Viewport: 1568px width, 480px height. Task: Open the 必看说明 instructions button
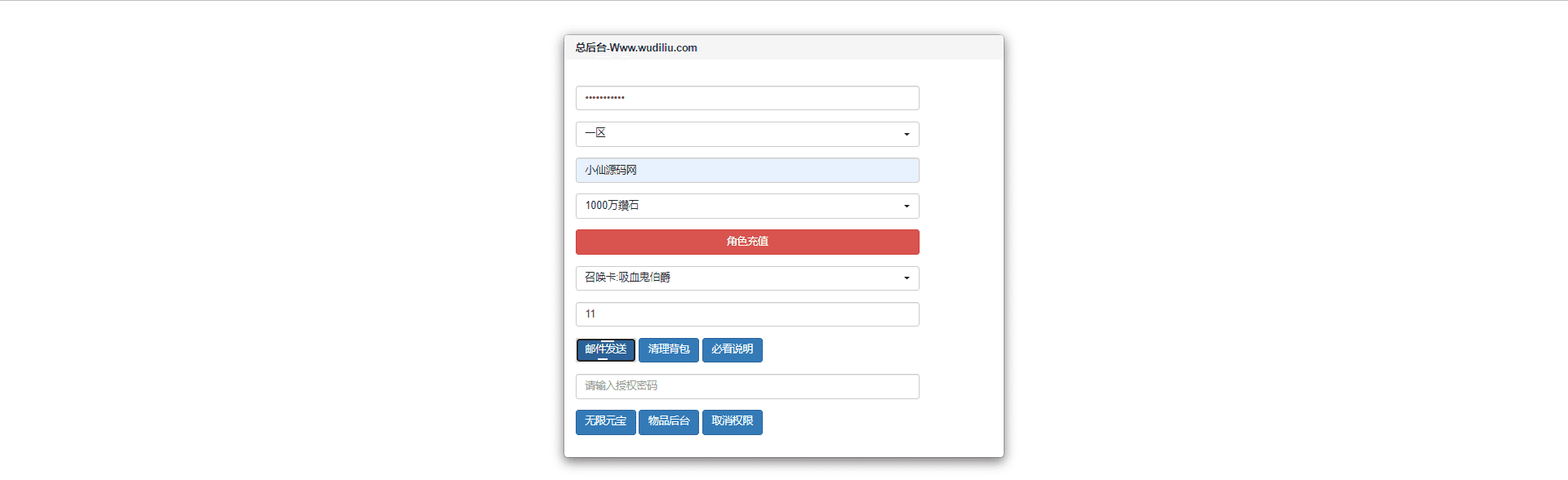pos(733,350)
